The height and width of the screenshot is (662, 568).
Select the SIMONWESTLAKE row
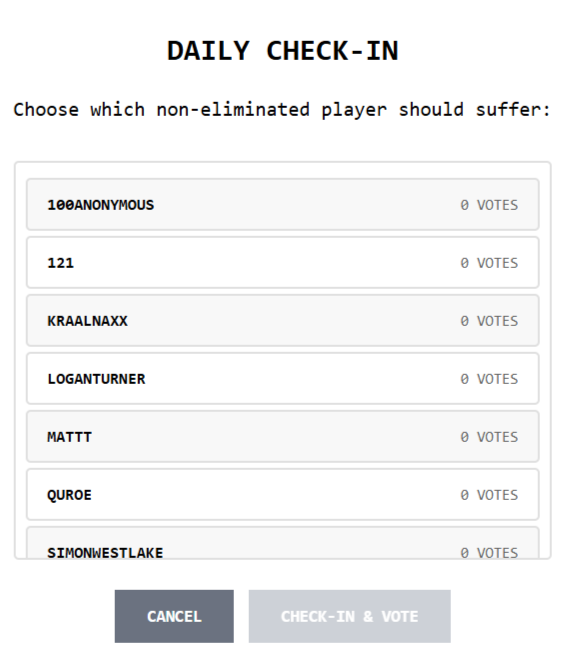[x=283, y=543]
